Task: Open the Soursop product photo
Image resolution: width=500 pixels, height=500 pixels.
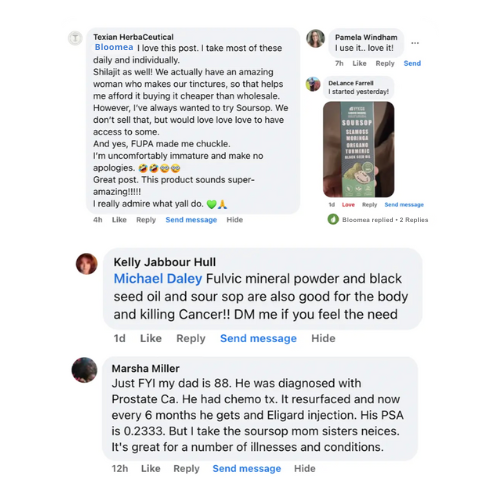Action: point(359,149)
